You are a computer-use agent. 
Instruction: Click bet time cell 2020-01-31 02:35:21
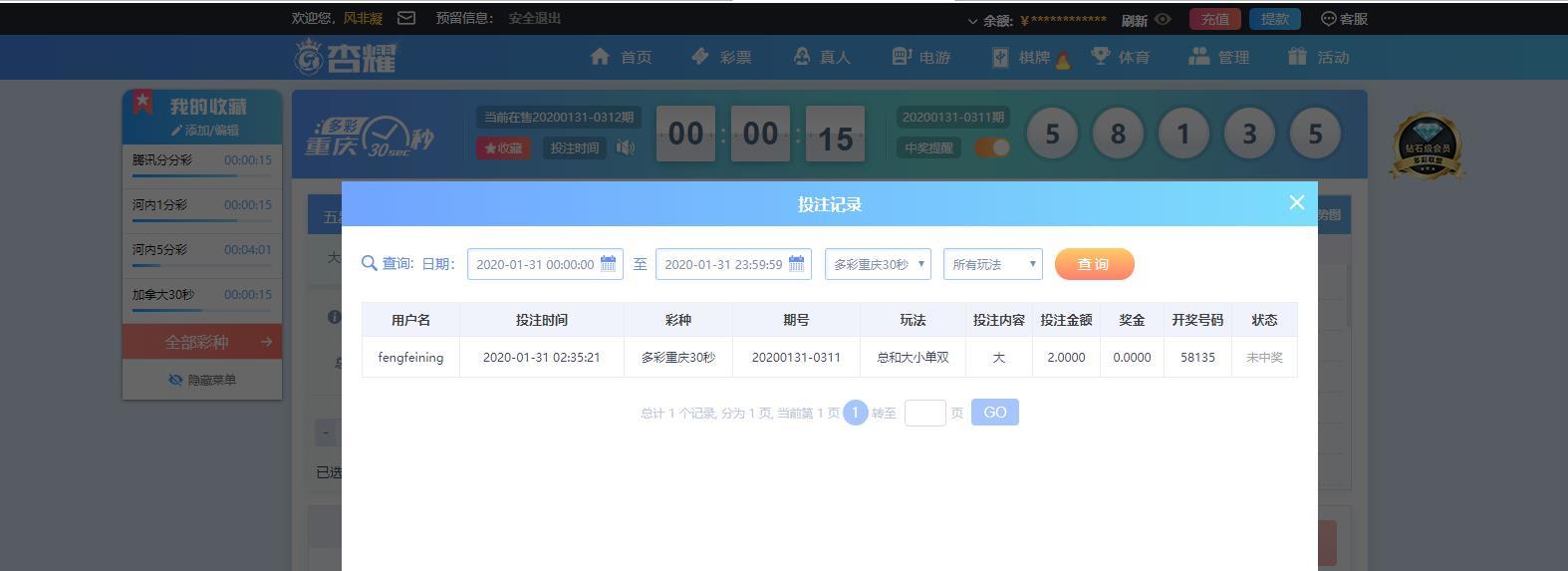(542, 357)
